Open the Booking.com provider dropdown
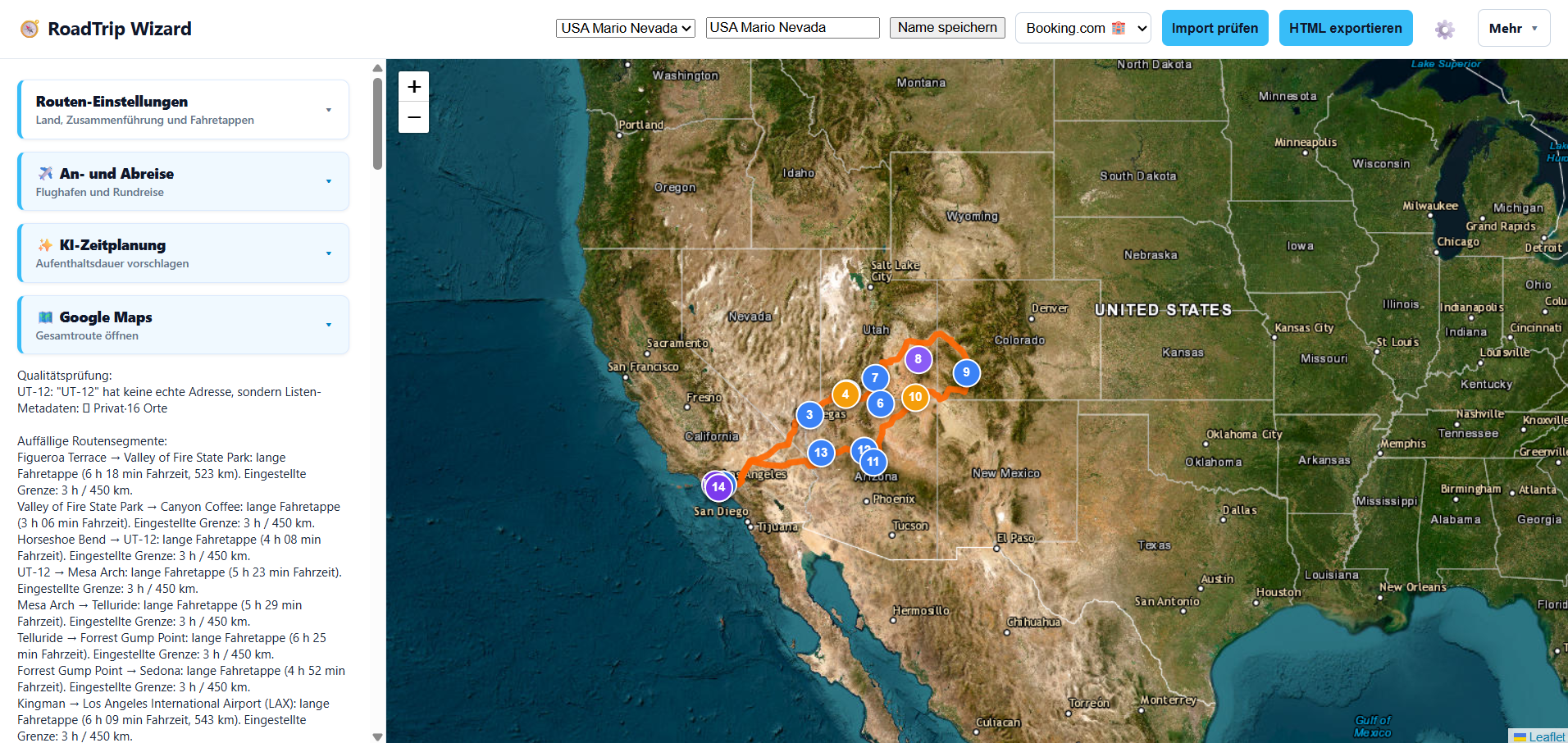The height and width of the screenshot is (743, 1568). (1083, 28)
